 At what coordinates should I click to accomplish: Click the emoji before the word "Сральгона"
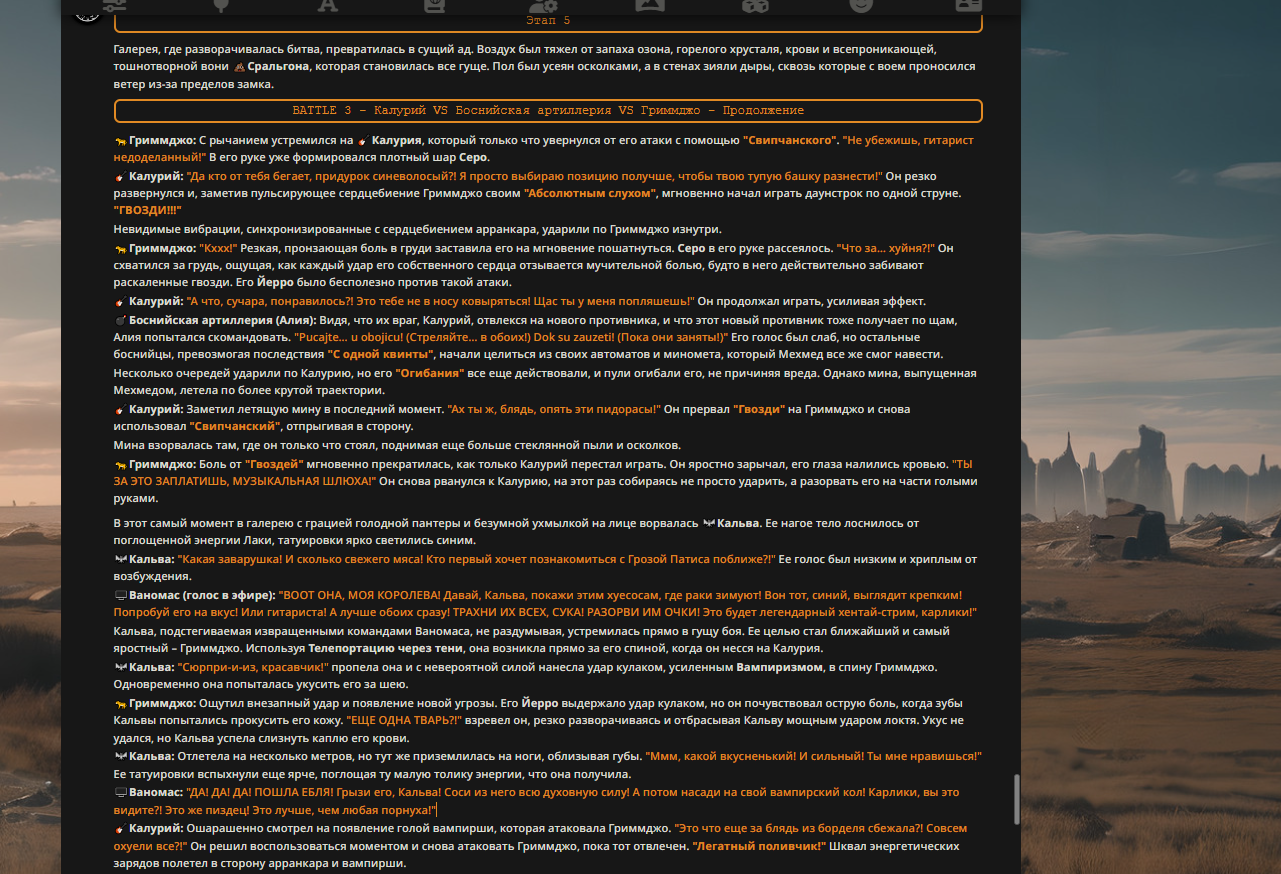239,67
